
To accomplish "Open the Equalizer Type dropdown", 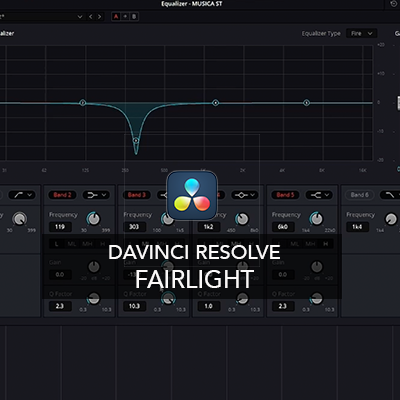I will tap(362, 33).
